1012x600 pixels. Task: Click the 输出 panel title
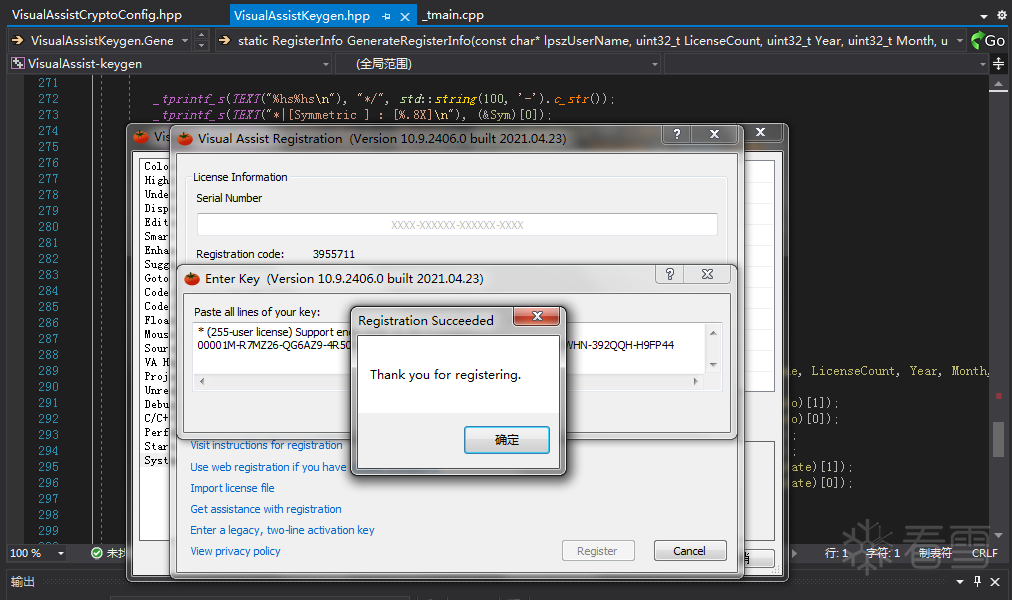click(x=23, y=581)
